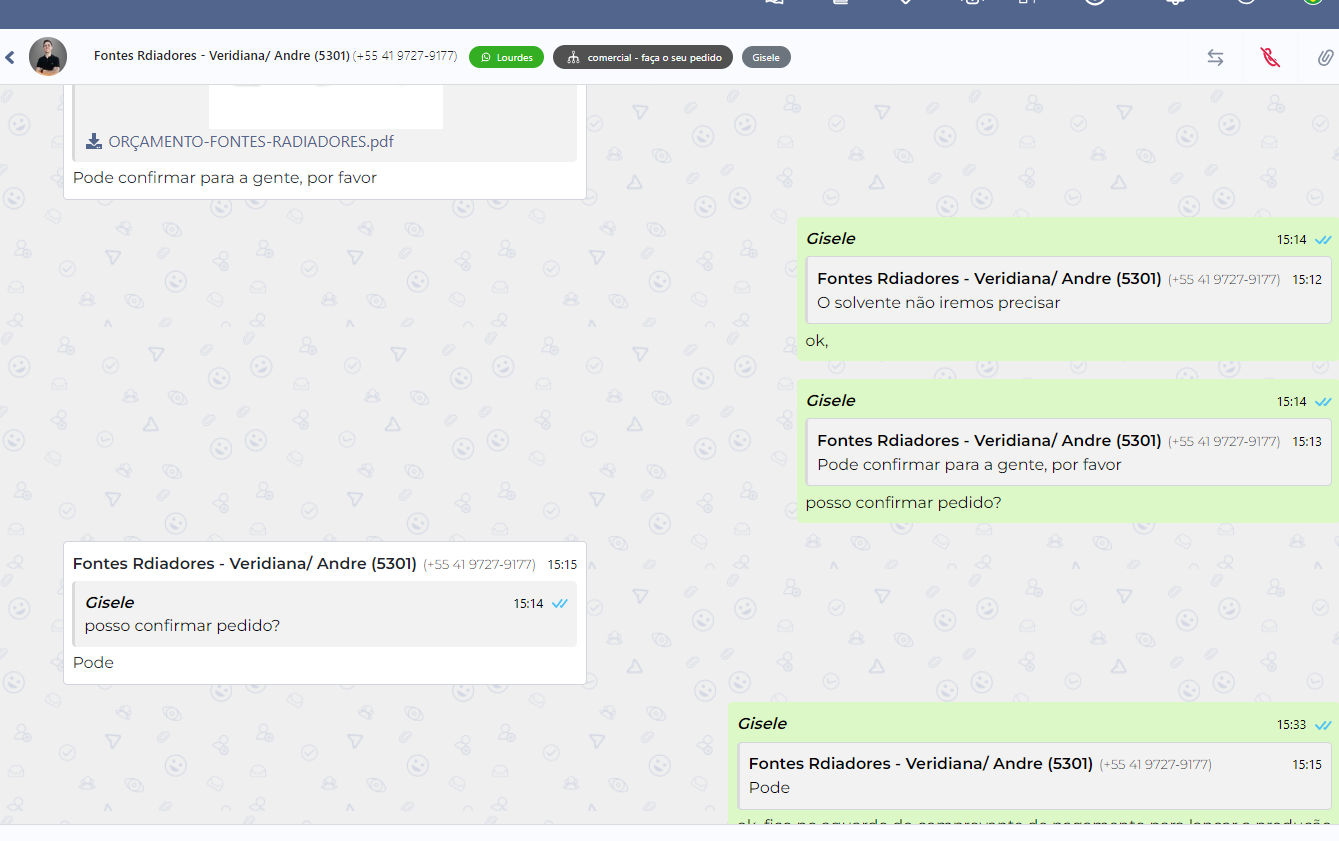The width and height of the screenshot is (1339, 841).
Task: Open the contact's profile photo
Action: coord(48,57)
